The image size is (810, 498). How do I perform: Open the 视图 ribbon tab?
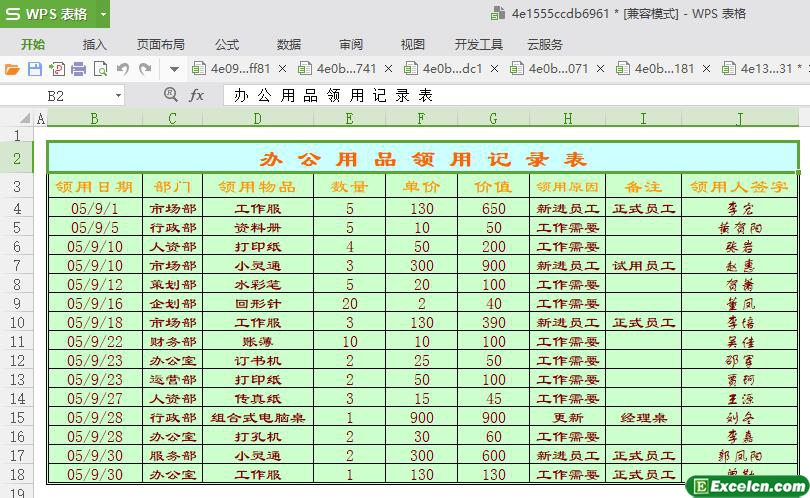pyautogui.click(x=413, y=44)
